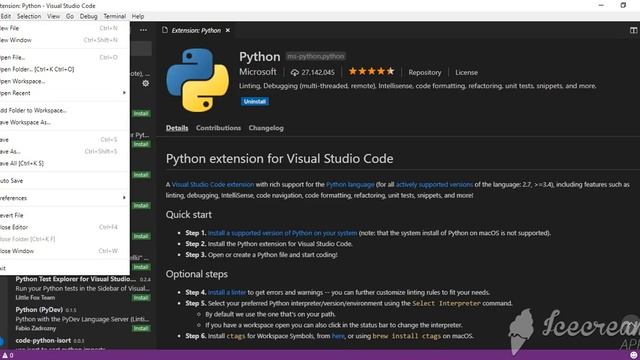Open the View menu

point(53,16)
